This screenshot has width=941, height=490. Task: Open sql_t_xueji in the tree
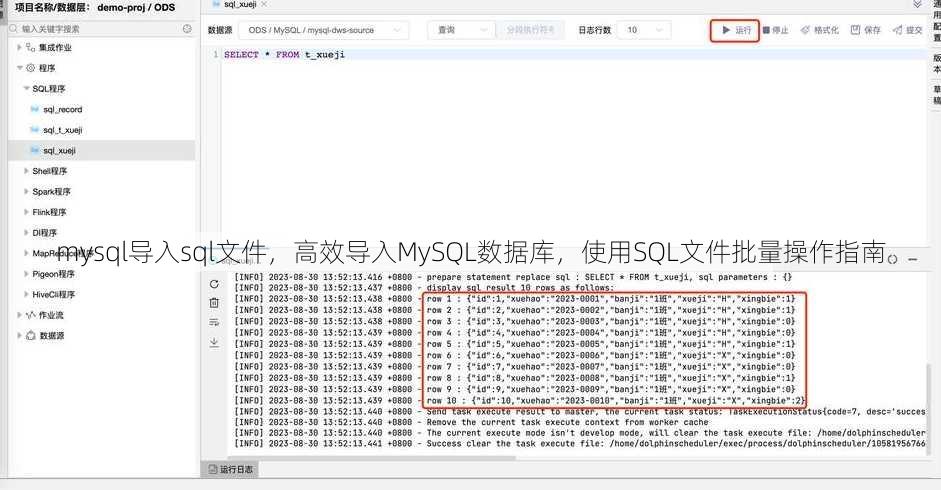tap(62, 130)
